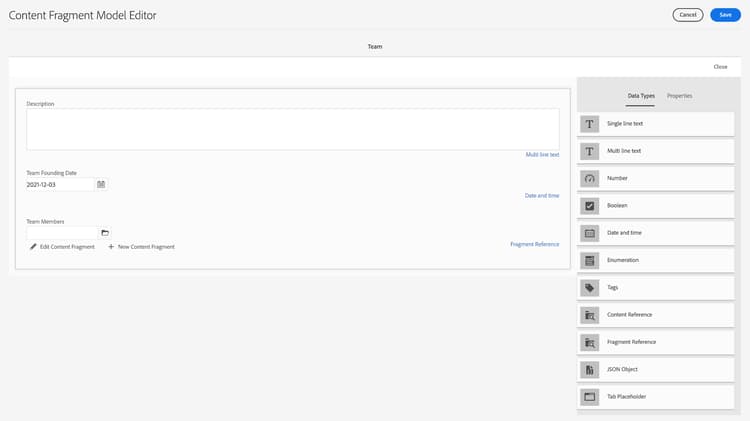This screenshot has height=421, width=750.
Task: Select the Number data type icon
Action: pyautogui.click(x=589, y=178)
